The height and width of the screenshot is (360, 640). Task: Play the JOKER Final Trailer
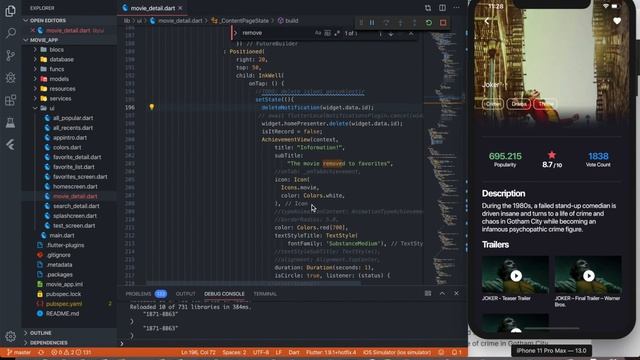tap(589, 276)
